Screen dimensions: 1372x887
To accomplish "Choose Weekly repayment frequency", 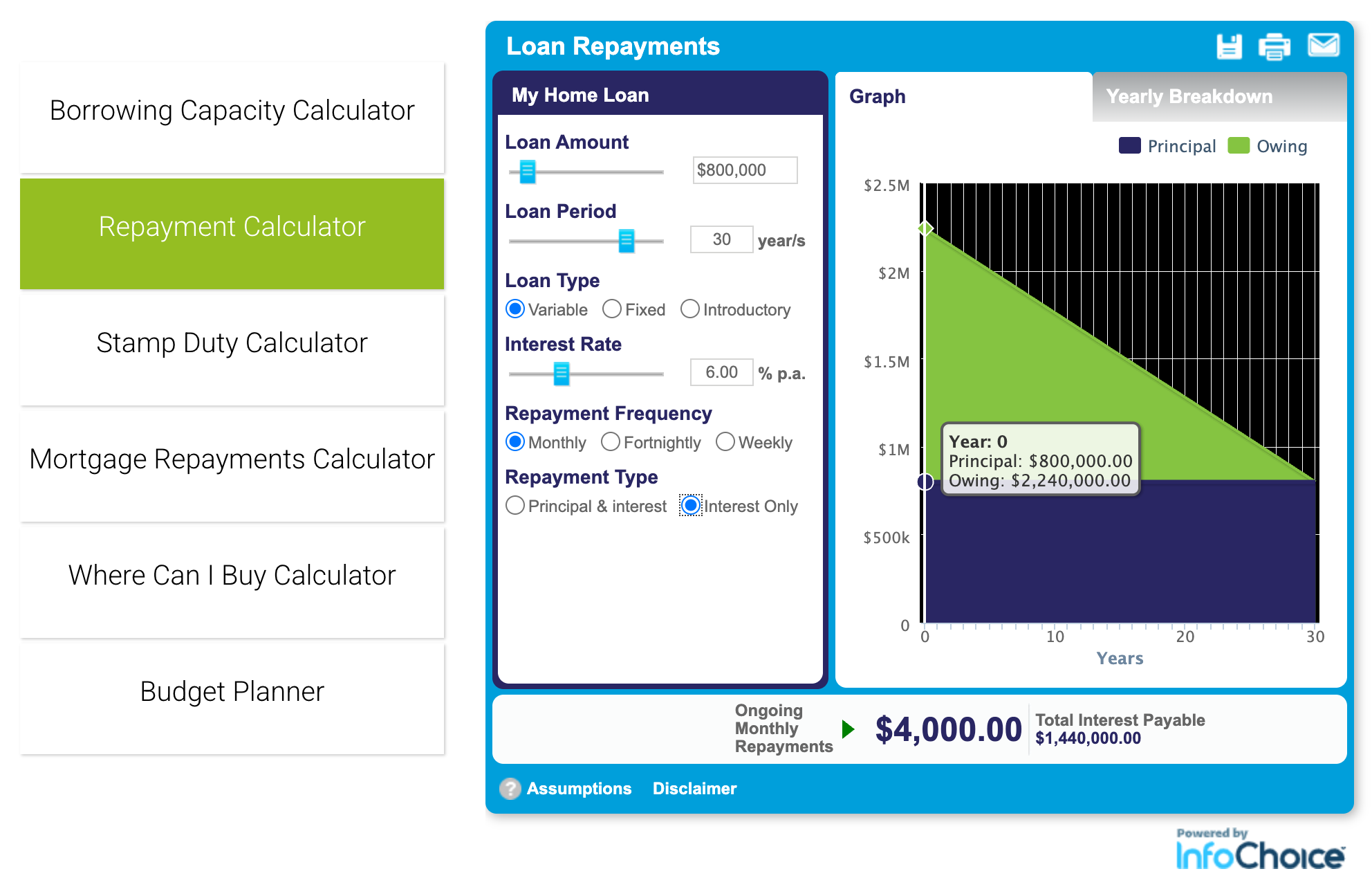I will click(x=725, y=441).
